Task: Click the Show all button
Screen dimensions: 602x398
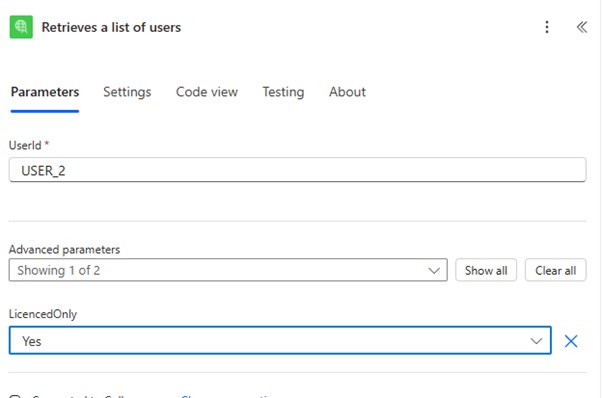Action: tap(486, 270)
